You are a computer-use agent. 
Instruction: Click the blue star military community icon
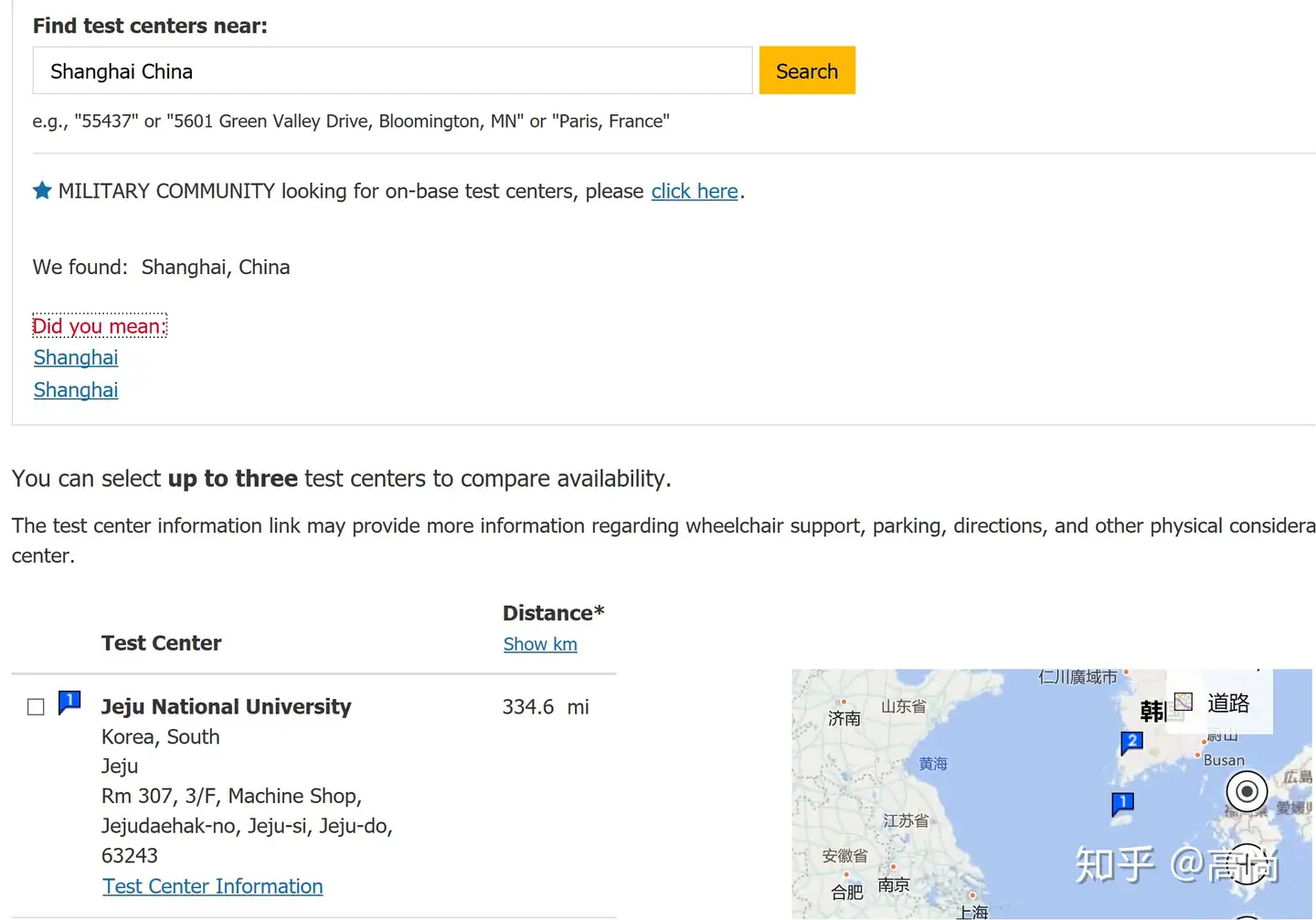42,191
